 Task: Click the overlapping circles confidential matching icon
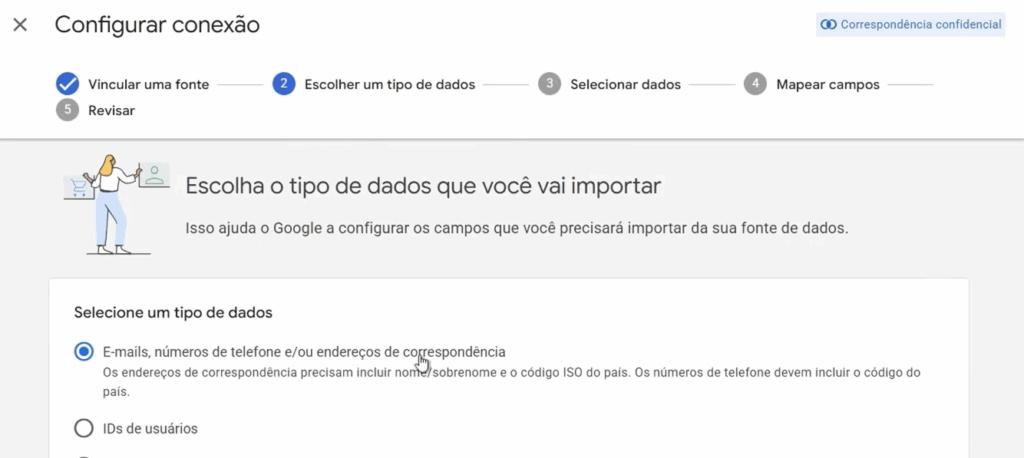click(828, 25)
